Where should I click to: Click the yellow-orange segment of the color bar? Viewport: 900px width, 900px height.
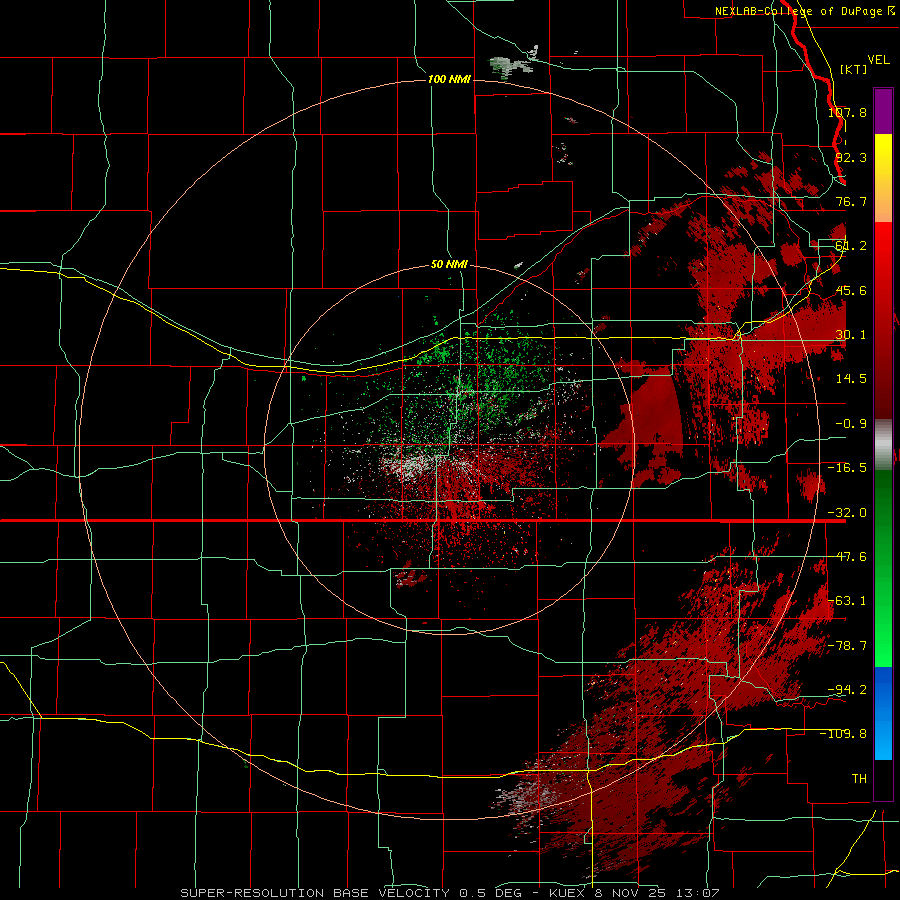[883, 178]
